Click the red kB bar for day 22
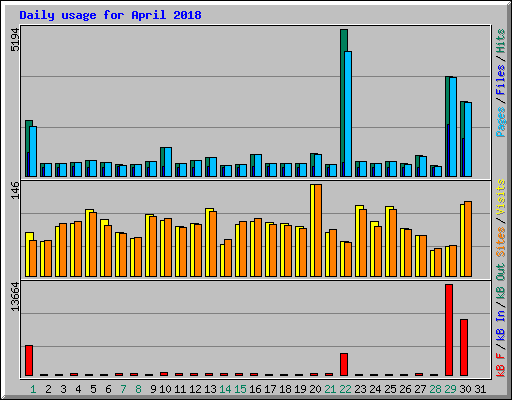The width and height of the screenshot is (512, 400). pyautogui.click(x=344, y=365)
